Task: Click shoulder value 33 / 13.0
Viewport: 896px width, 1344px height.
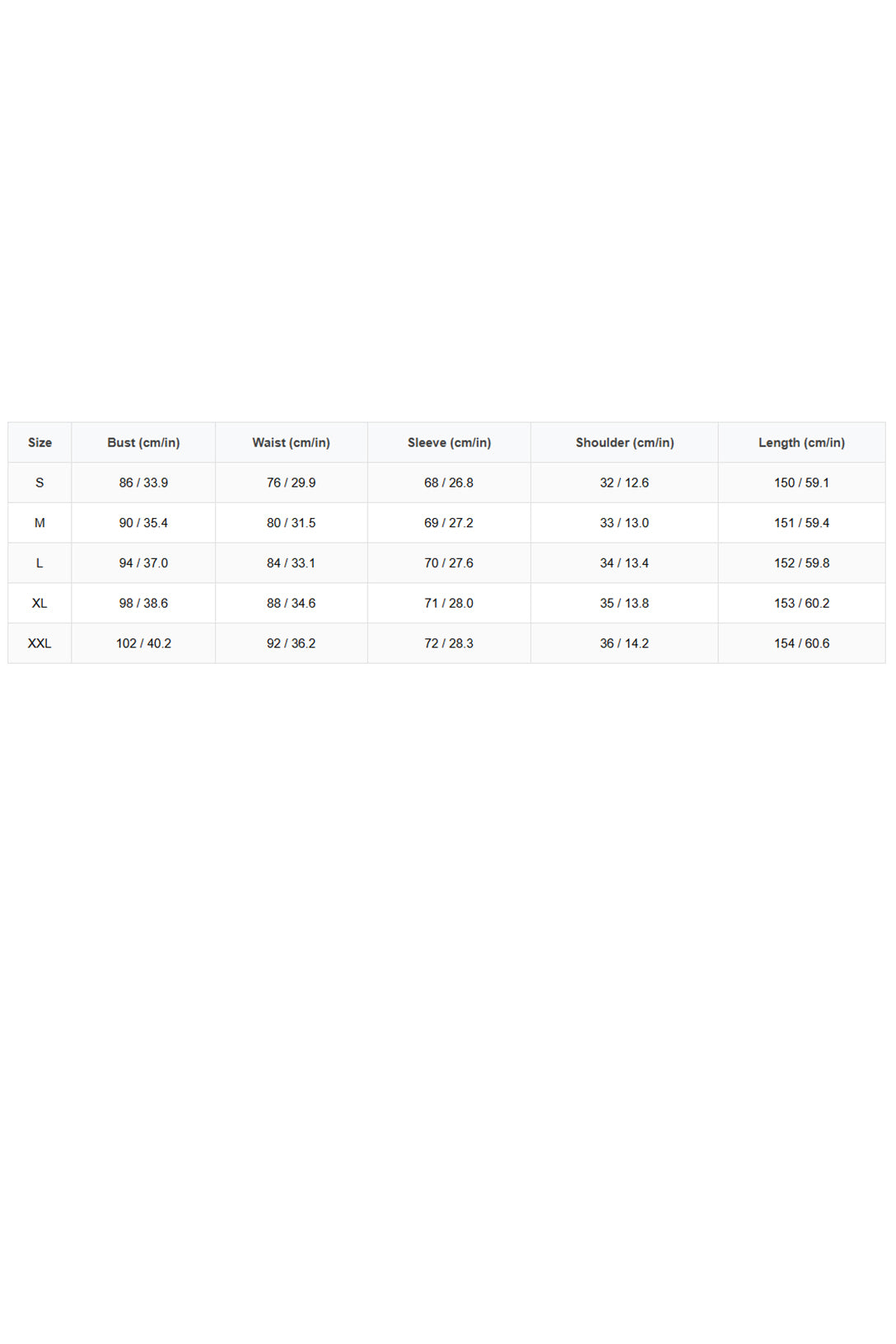Action: pyautogui.click(x=624, y=523)
